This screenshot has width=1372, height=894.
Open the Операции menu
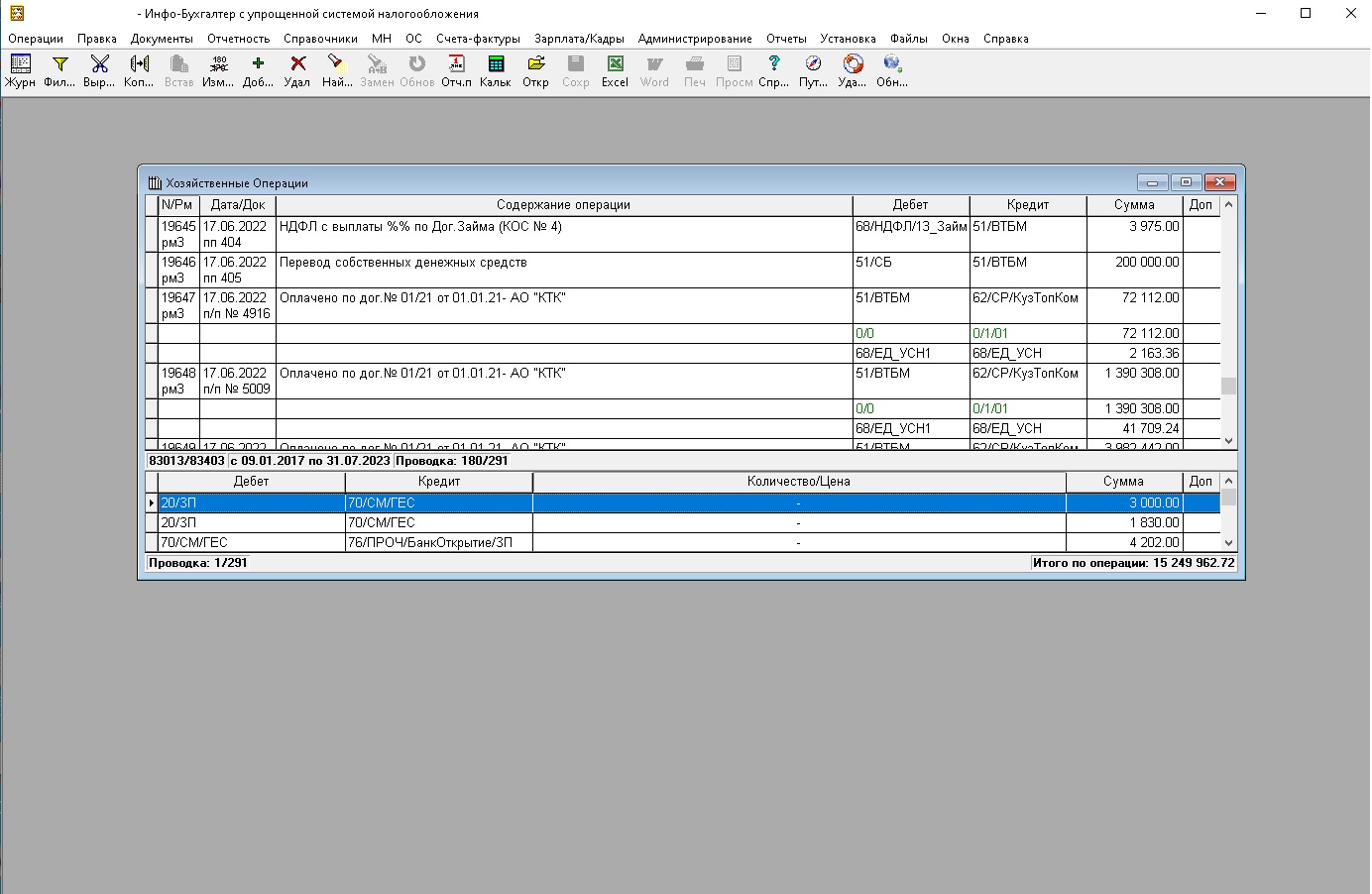[36, 39]
